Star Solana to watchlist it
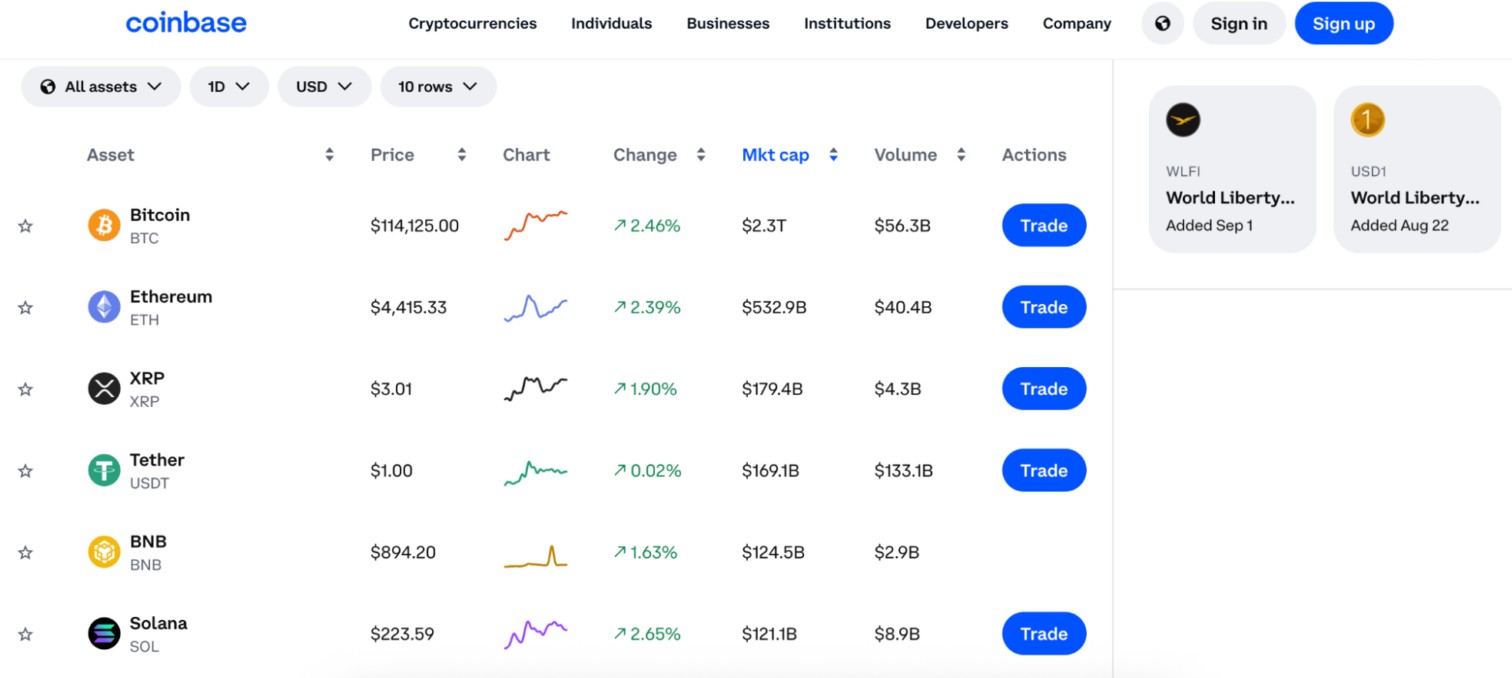This screenshot has width=1512, height=678. pos(25,633)
